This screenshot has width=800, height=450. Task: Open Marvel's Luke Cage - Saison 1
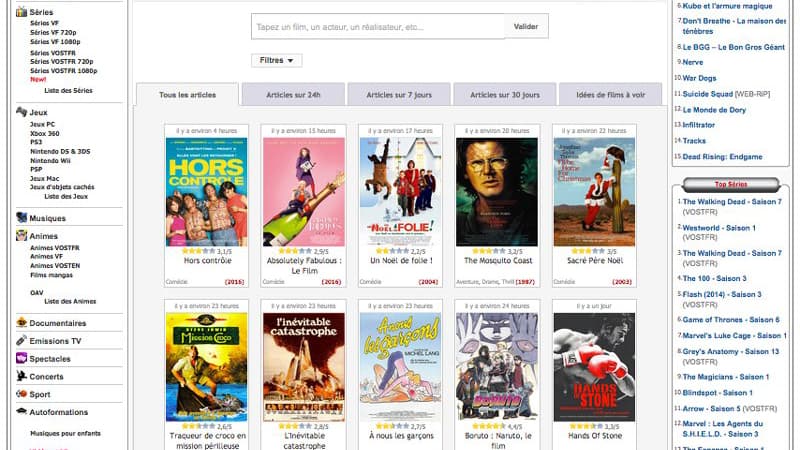(735, 336)
